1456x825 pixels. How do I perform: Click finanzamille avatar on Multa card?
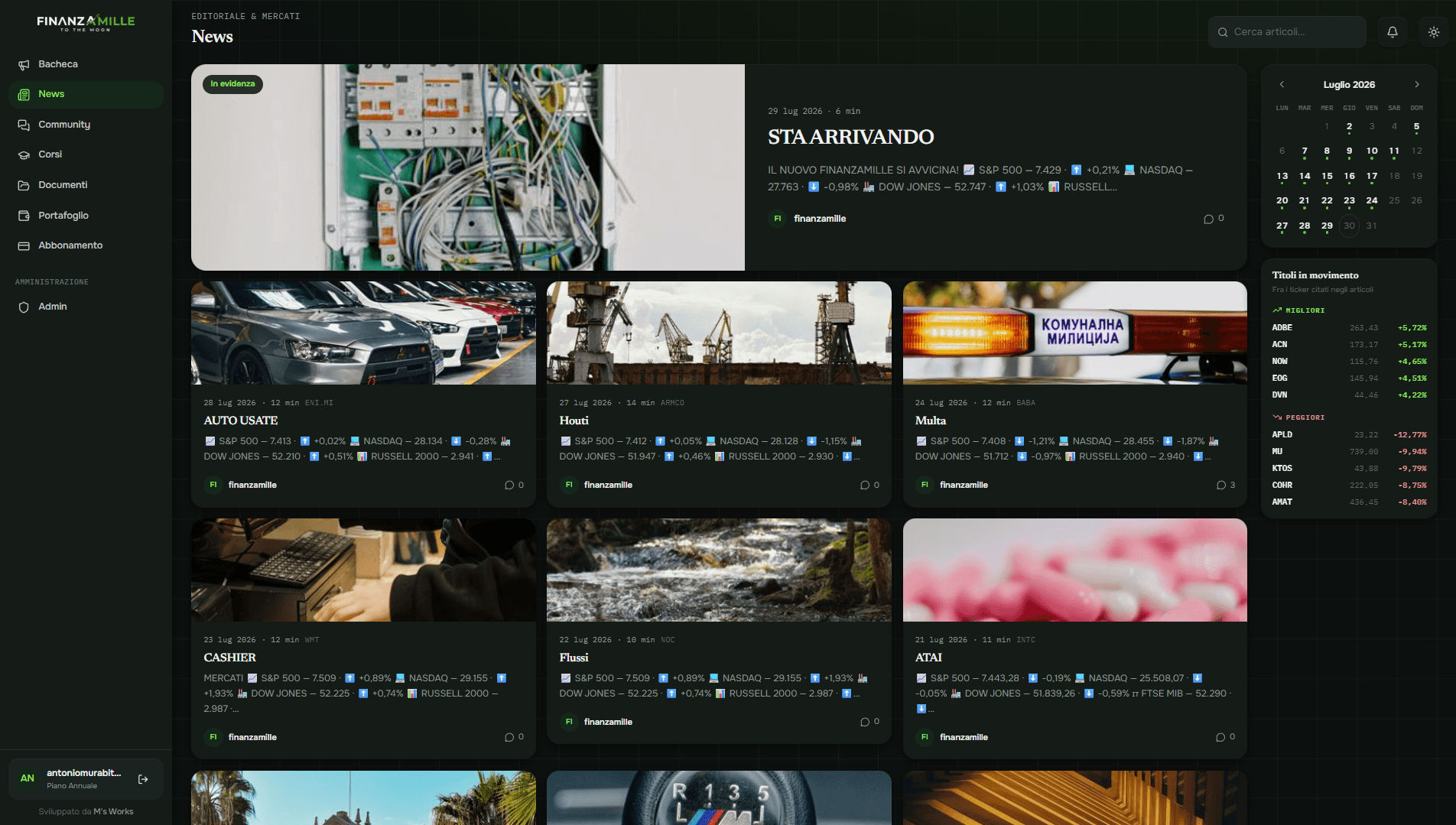pos(925,485)
